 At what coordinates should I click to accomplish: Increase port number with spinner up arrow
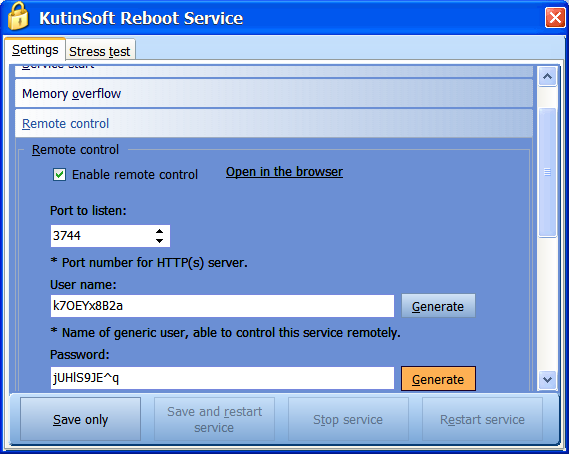click(x=159, y=231)
